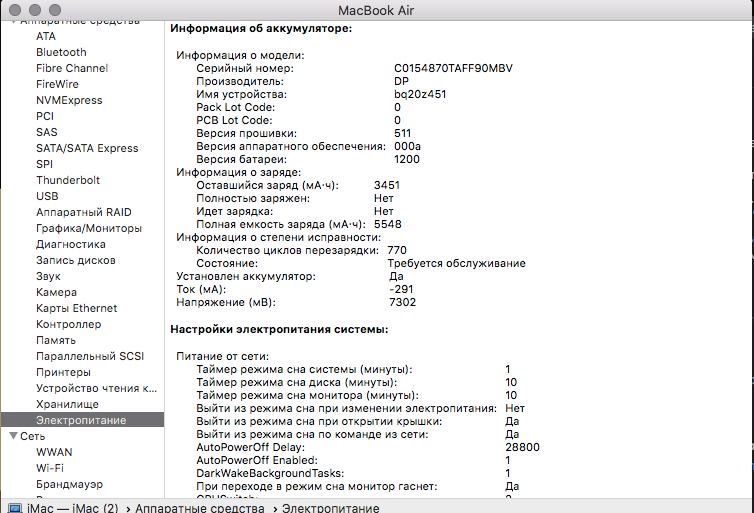Viewport: 754px width, 513px height.
Task: Open the Bluetooth hardware section
Action: [61, 52]
